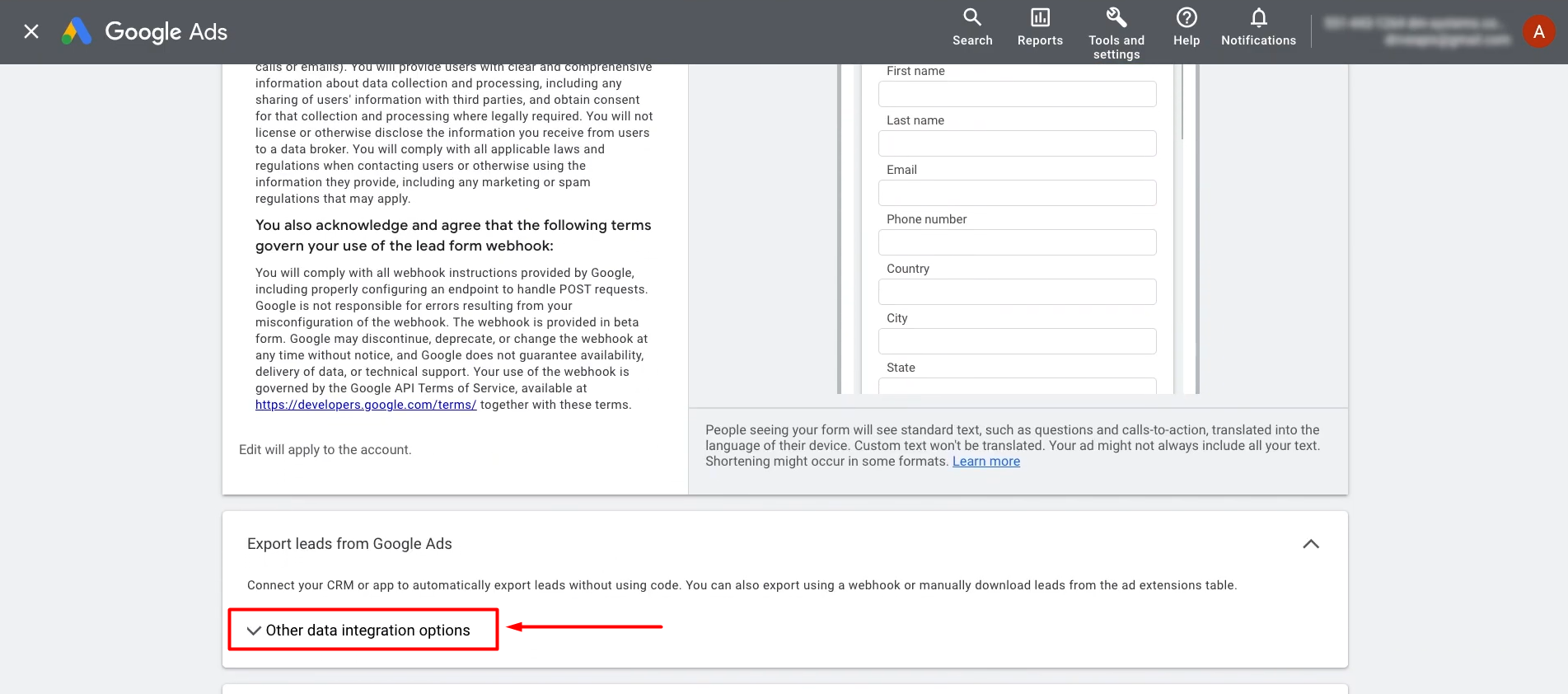Click the First name input field
Viewport: 1568px width, 694px height.
point(1017,94)
